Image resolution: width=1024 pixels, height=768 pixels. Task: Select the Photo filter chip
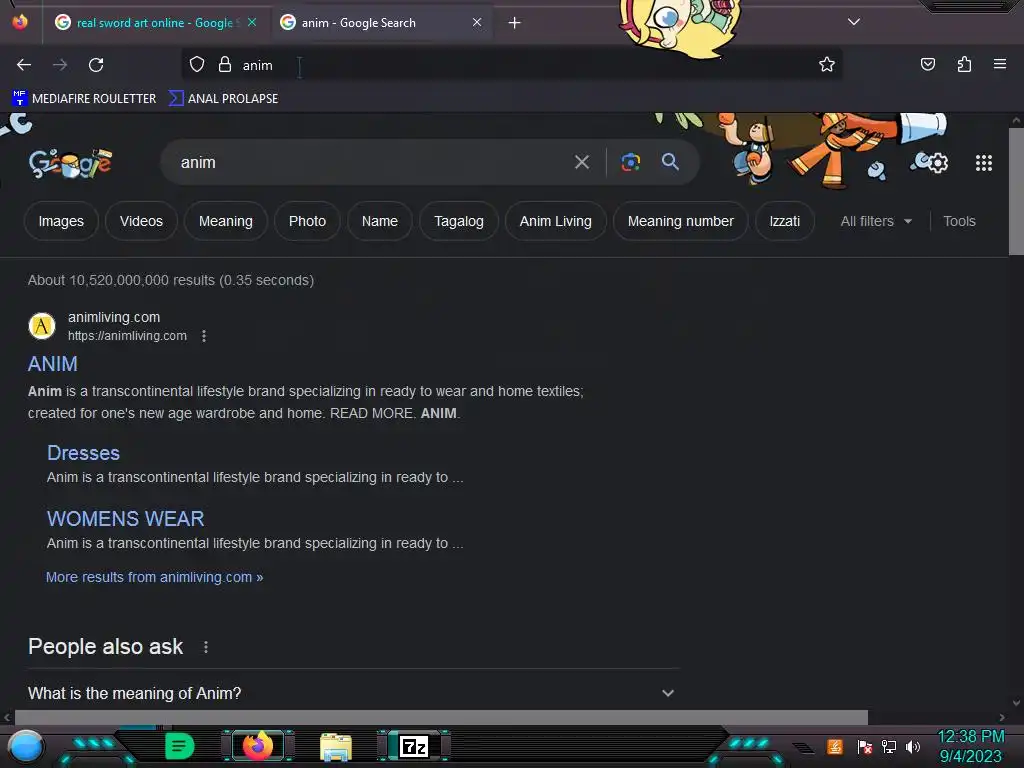pos(307,221)
